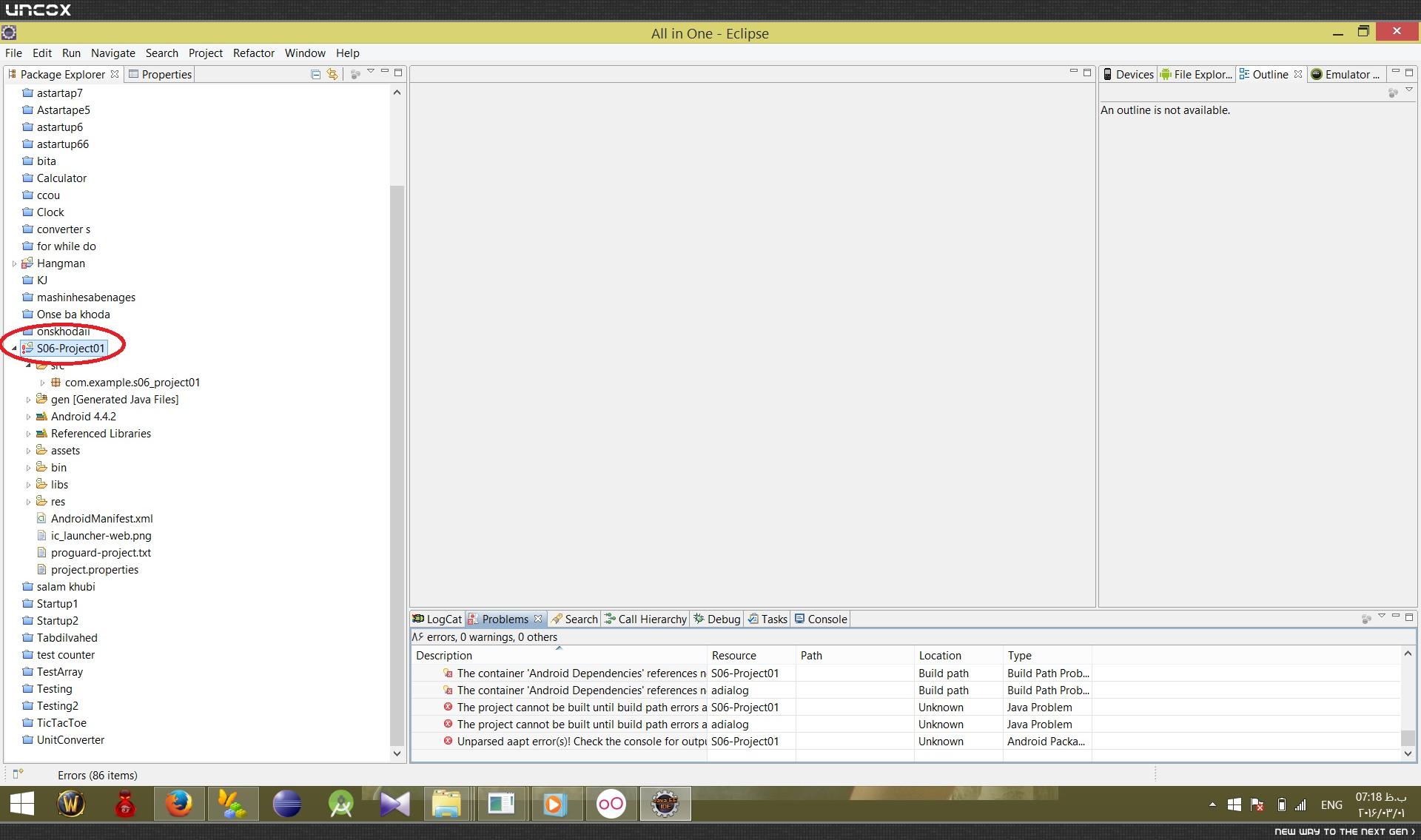The image size is (1421, 840).
Task: Minimize the Problems panel
Action: point(1396,616)
